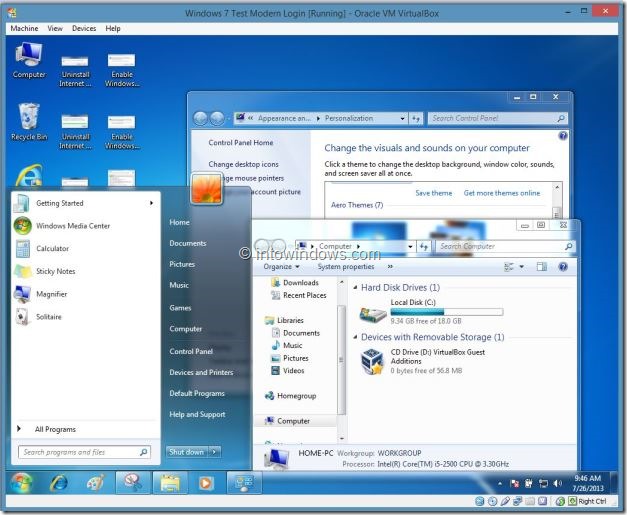Click the Action Center flag tray icon
This screenshot has width=627, height=515.
click(x=515, y=483)
